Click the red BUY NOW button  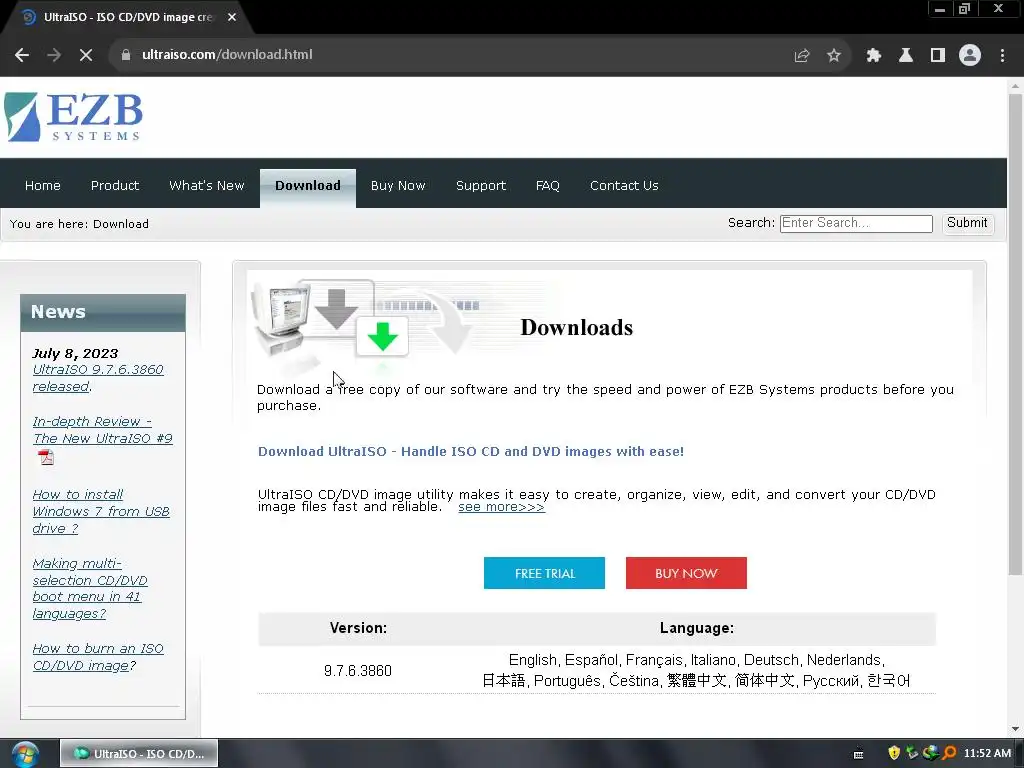click(686, 573)
